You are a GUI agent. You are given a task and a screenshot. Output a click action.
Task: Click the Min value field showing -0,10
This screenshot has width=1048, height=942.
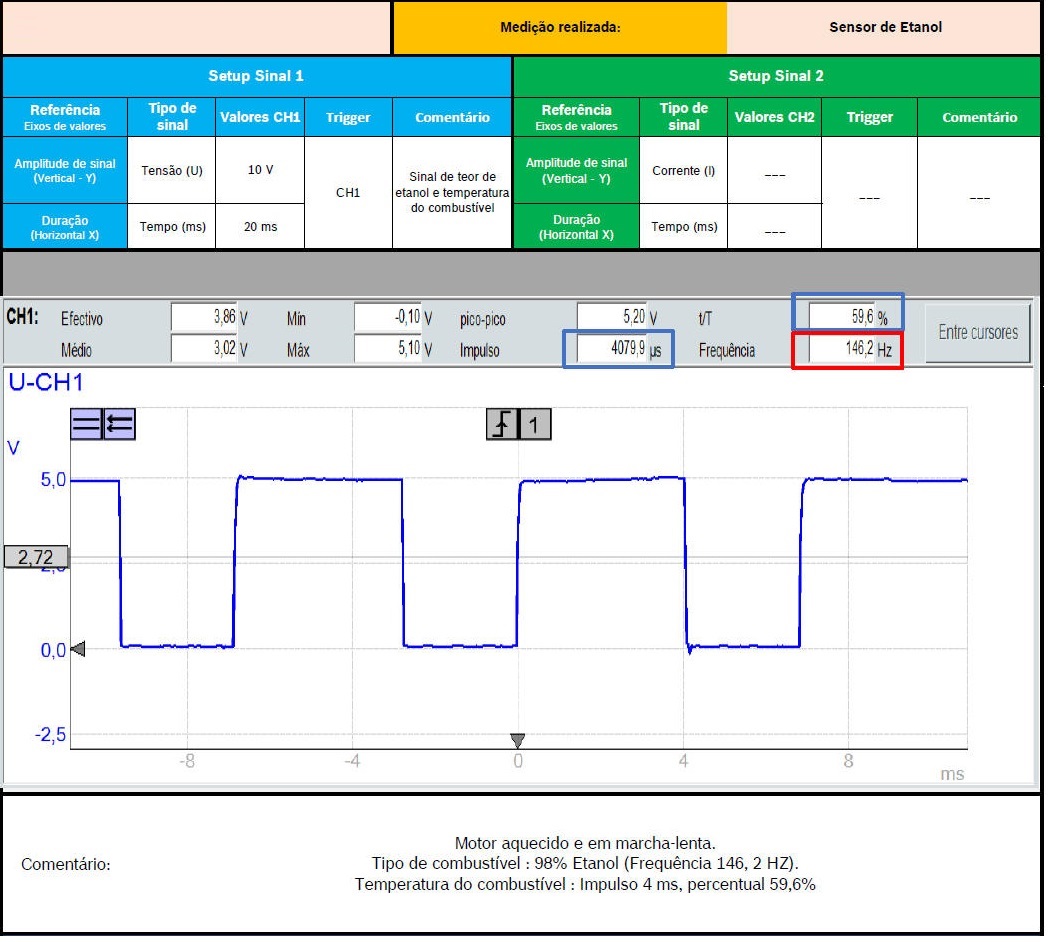point(388,319)
